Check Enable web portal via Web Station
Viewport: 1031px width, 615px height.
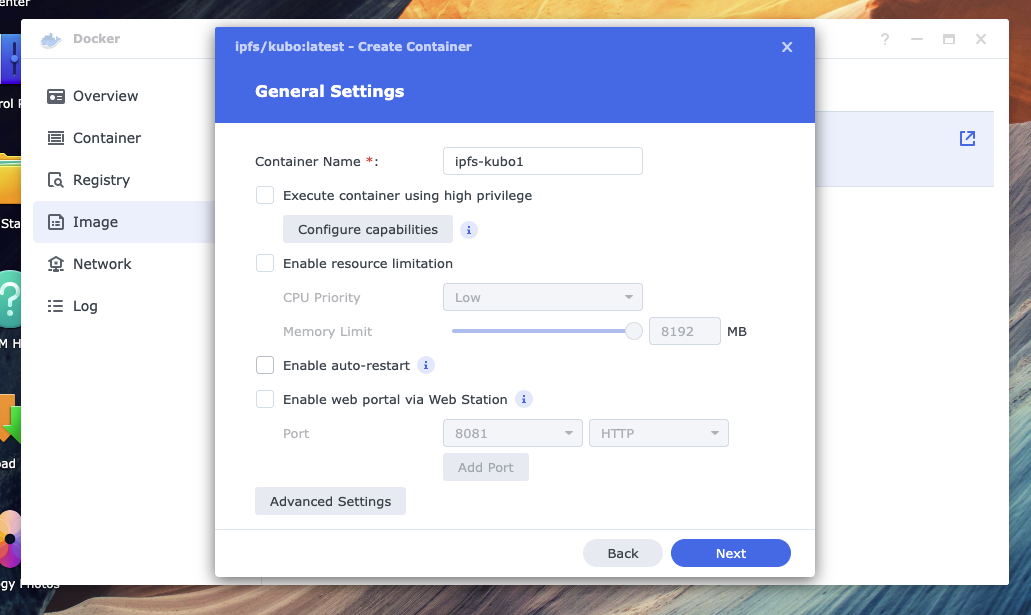(x=265, y=400)
